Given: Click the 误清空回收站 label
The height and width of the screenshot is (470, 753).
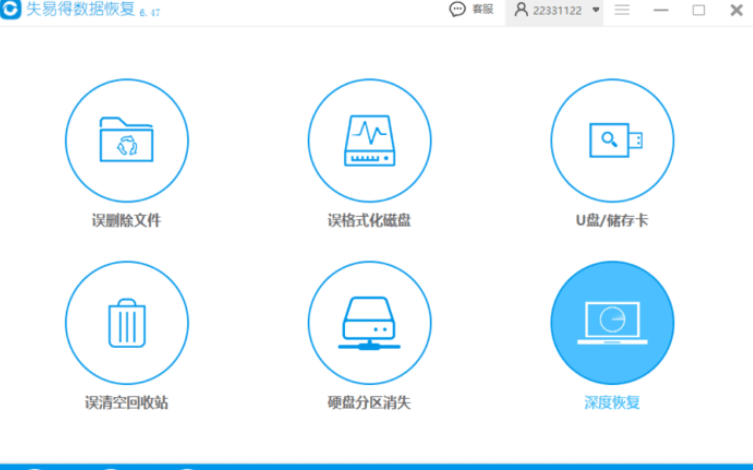Looking at the screenshot, I should coord(127,402).
